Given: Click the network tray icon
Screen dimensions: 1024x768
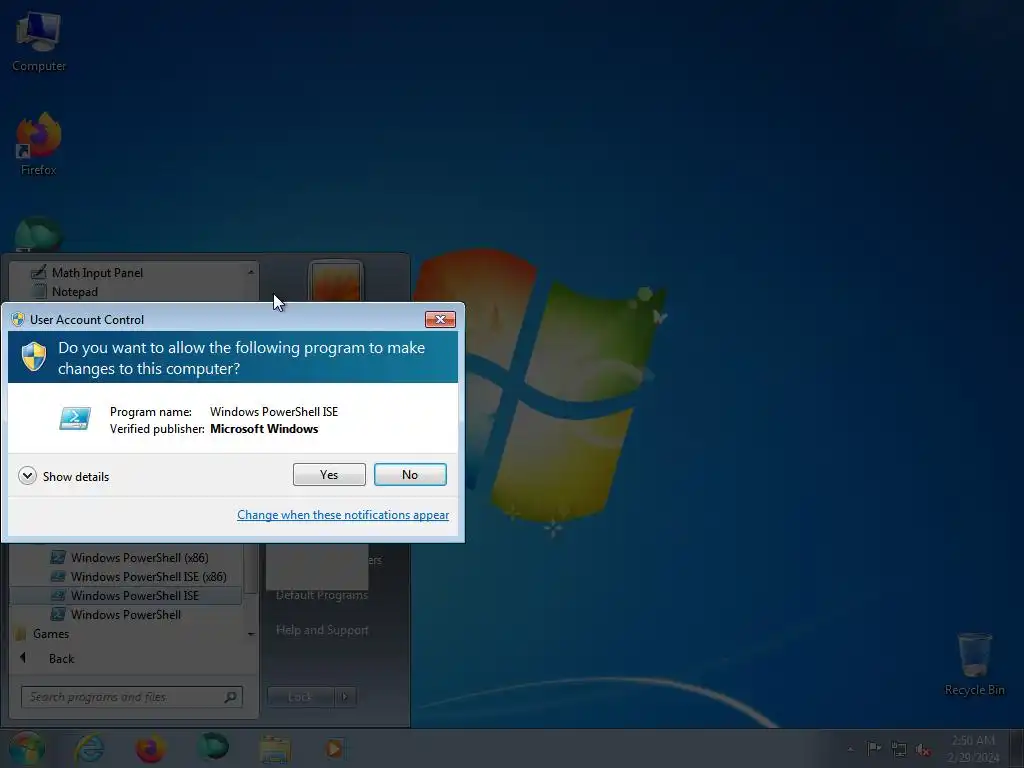Looking at the screenshot, I should coord(899,749).
